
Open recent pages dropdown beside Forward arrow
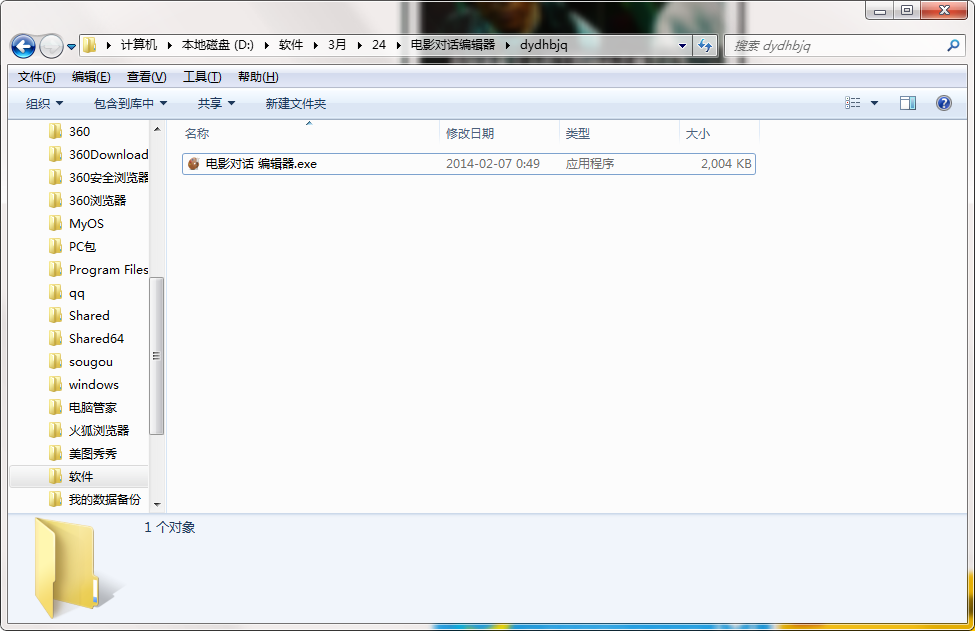click(72, 47)
